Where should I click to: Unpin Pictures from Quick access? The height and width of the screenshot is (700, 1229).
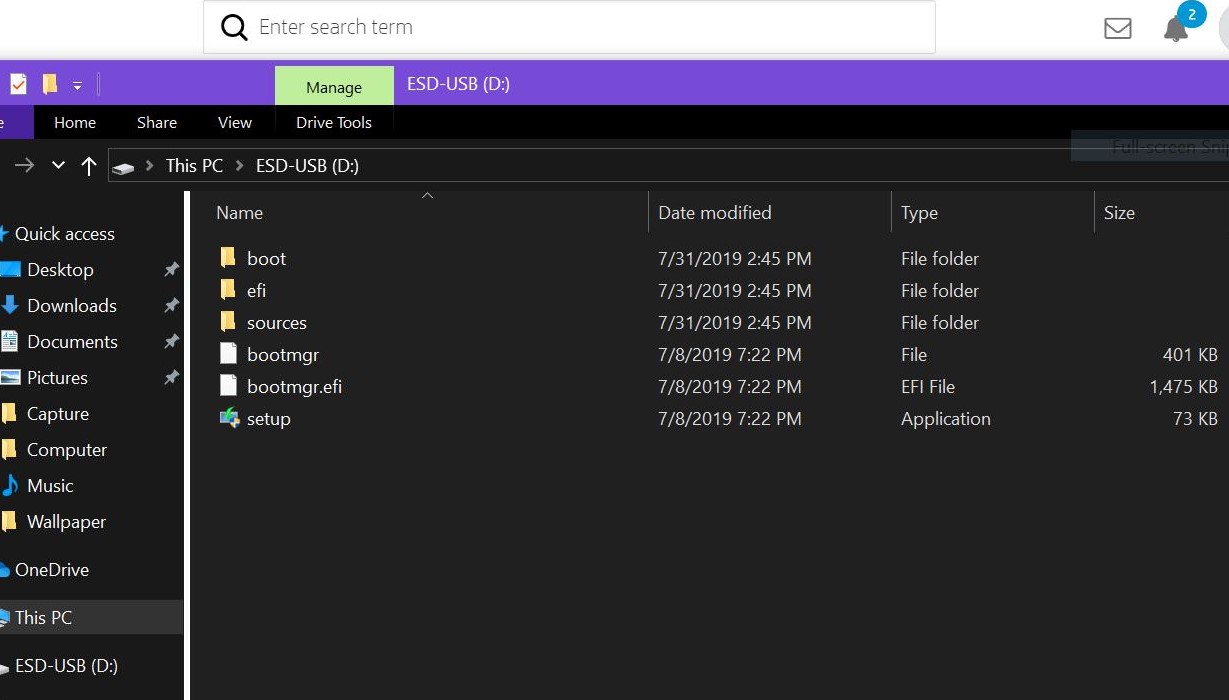click(171, 377)
